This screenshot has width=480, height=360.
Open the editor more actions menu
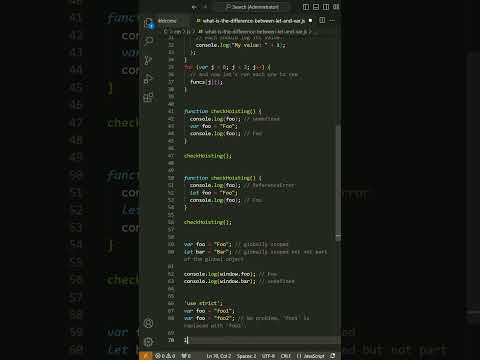(x=332, y=20)
